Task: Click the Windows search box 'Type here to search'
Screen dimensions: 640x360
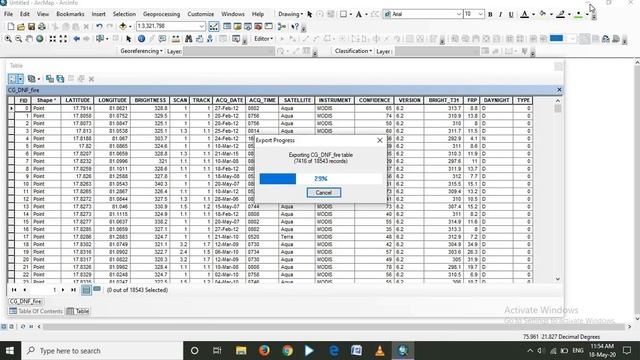Action: (102, 351)
